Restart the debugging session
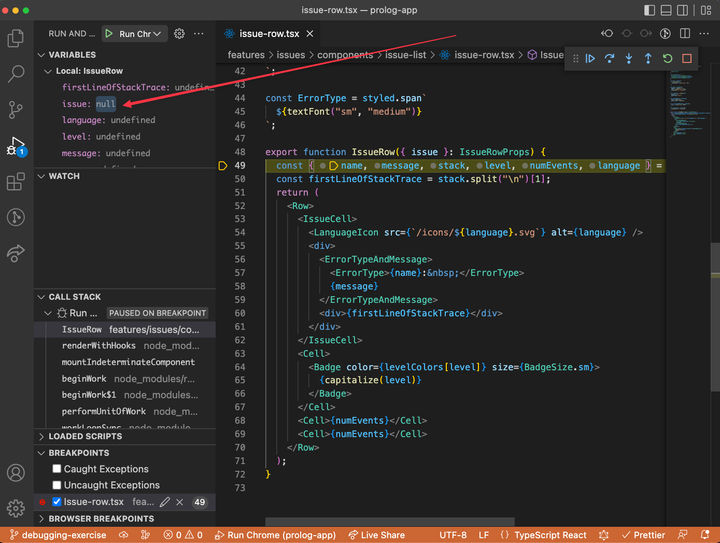This screenshot has height=543, width=720. pos(667,59)
